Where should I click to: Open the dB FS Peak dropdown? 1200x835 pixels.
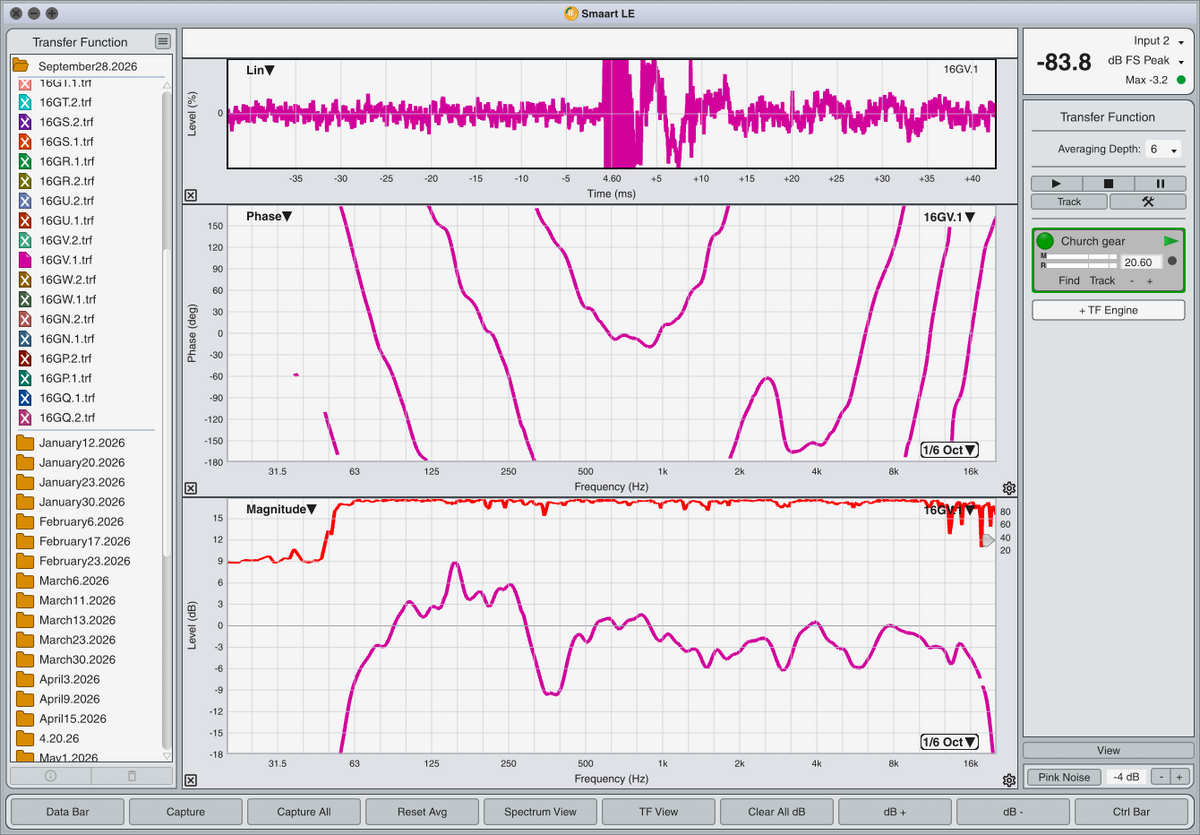(x=1146, y=61)
